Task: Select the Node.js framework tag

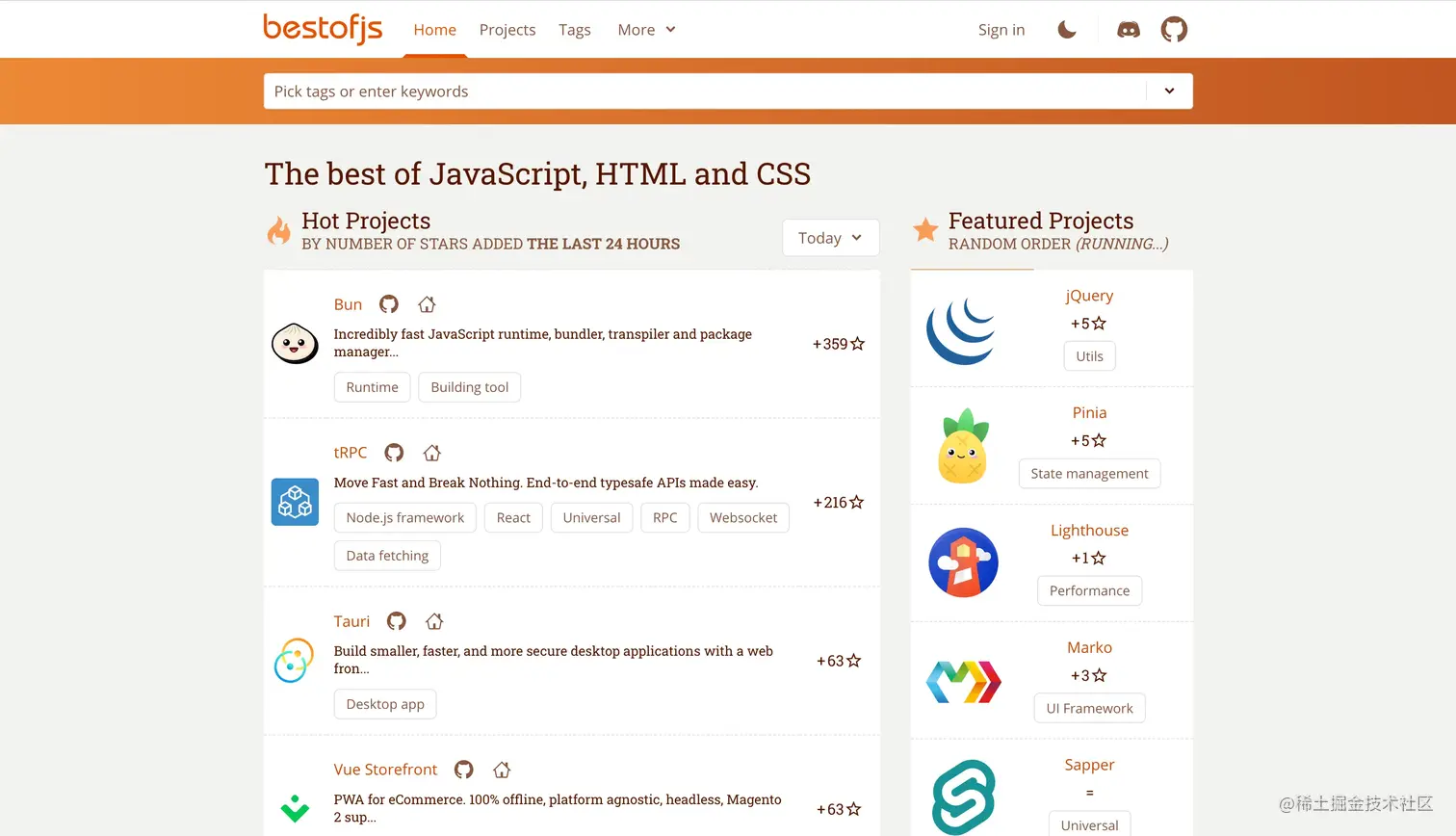Action: click(x=405, y=517)
